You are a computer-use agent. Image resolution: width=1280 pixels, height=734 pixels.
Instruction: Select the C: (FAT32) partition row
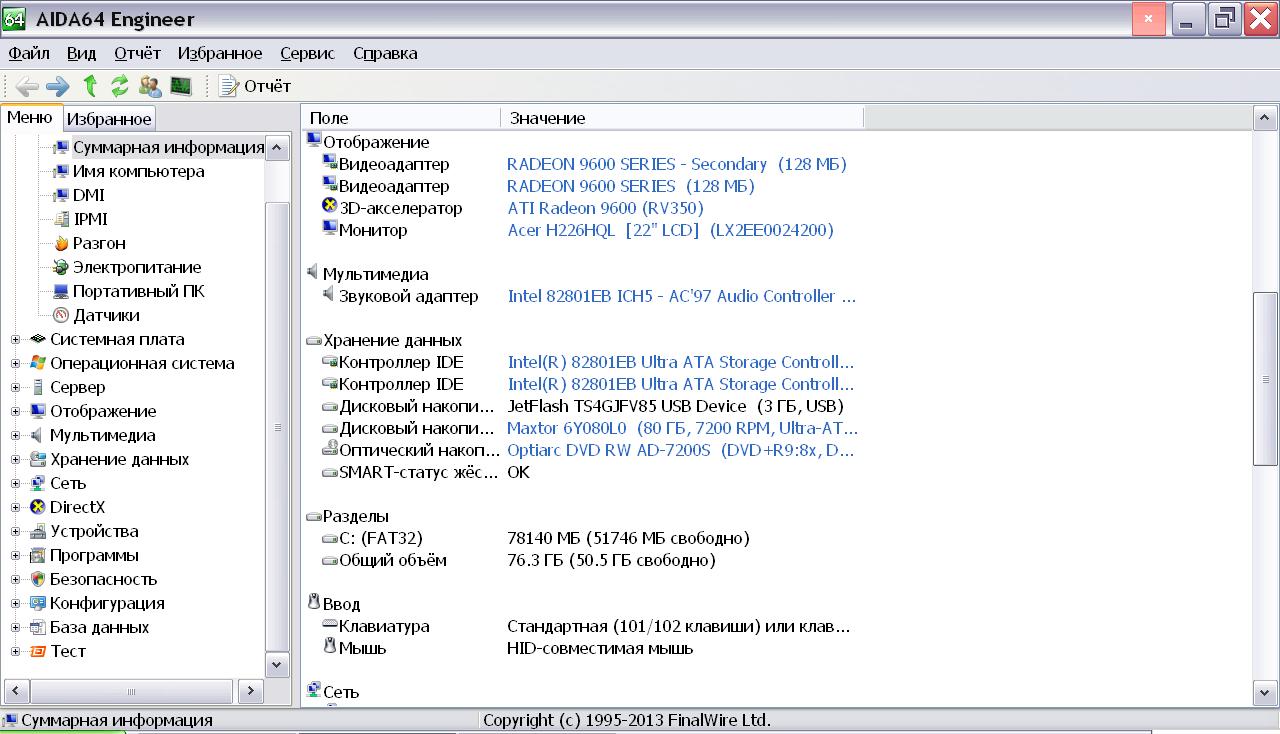point(536,538)
